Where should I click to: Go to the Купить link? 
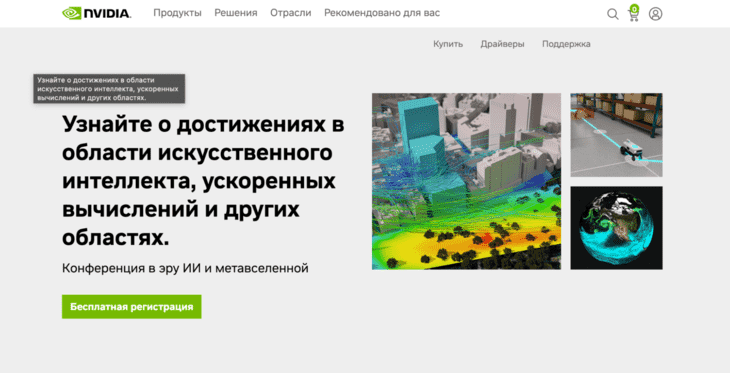point(448,44)
